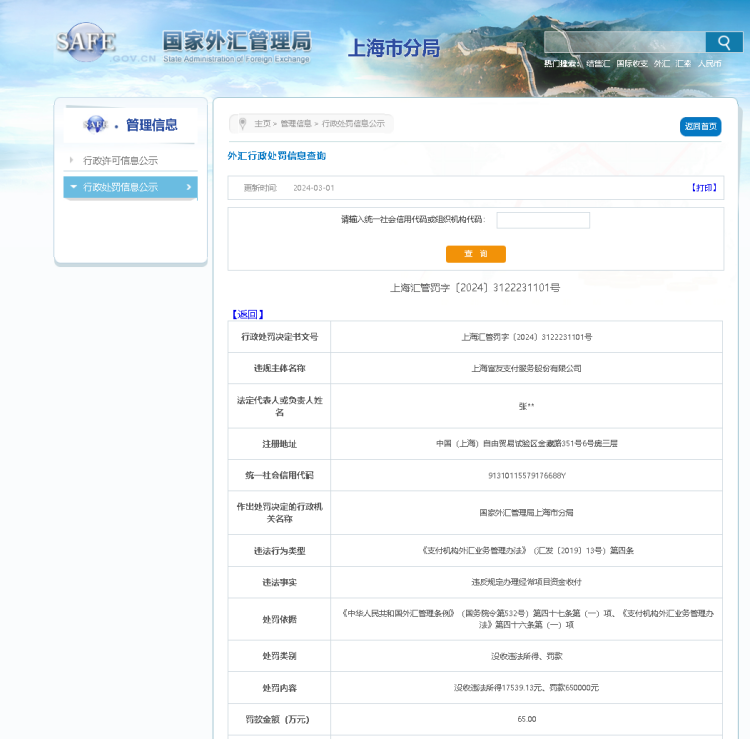Screen dimensions: 750x739
Task: Click hot search link 外汇
Action: point(662,64)
